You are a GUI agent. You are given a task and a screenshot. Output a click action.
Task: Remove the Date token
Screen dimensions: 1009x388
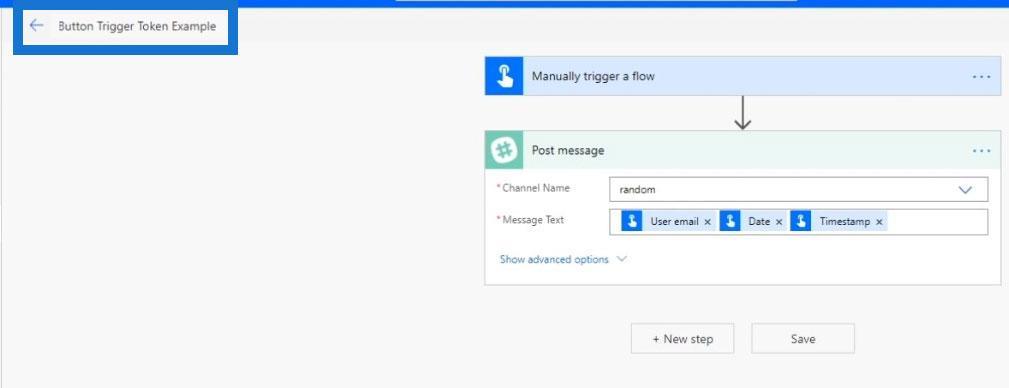[779, 222]
